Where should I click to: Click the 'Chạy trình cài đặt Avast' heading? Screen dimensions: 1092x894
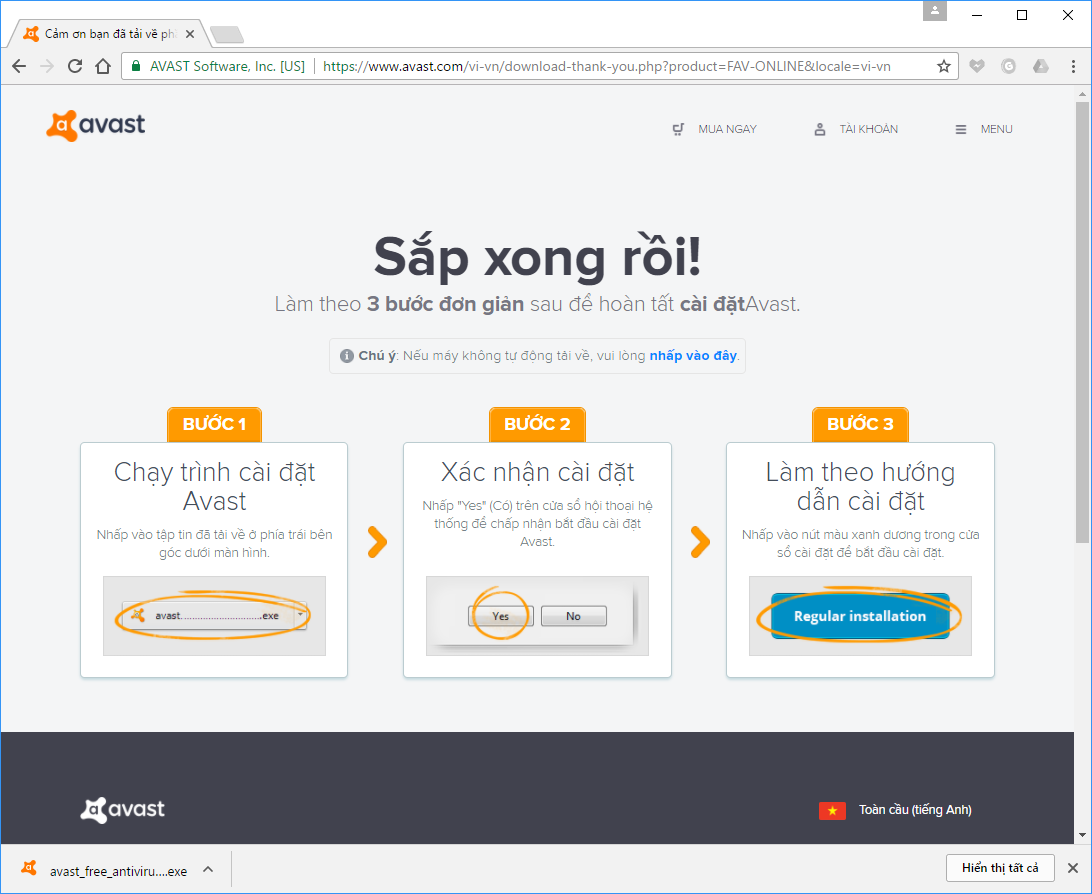214,487
